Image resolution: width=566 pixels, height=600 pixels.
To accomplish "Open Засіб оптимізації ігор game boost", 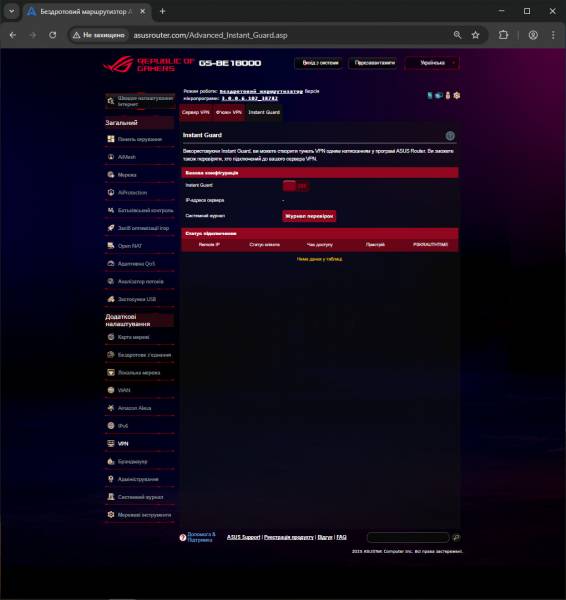I will point(140,228).
